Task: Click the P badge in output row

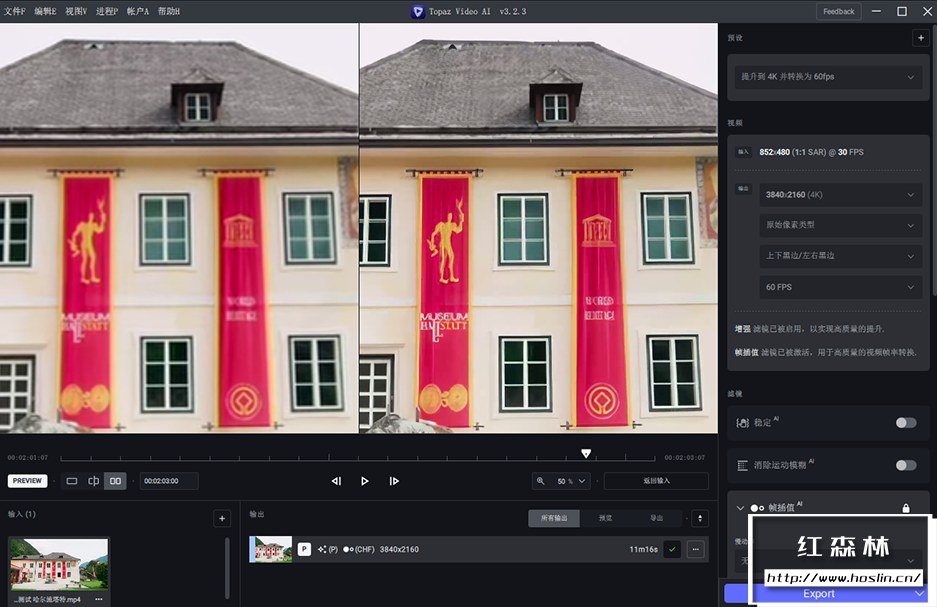Action: pos(304,549)
